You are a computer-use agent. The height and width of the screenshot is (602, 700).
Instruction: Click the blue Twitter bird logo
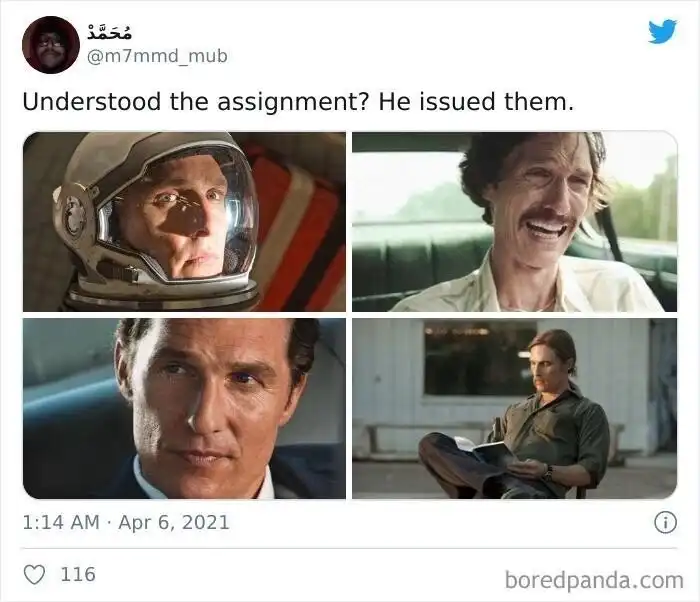(x=662, y=32)
